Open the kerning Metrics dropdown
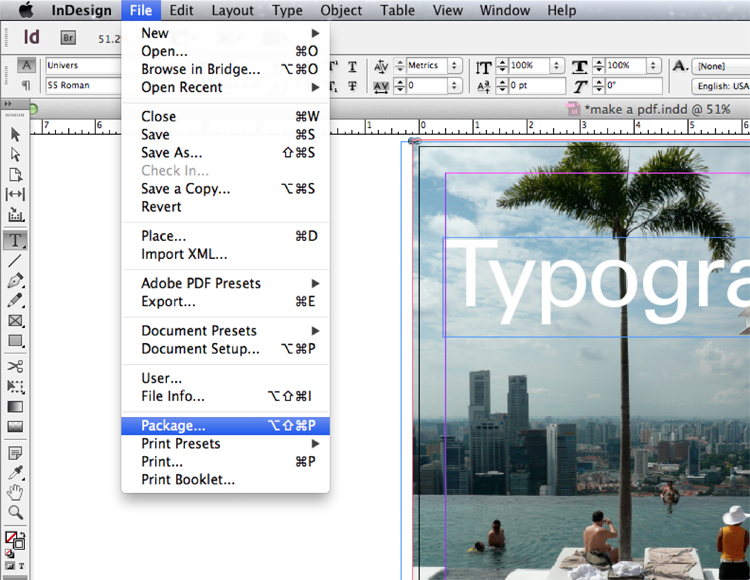The image size is (750, 580). 454,66
